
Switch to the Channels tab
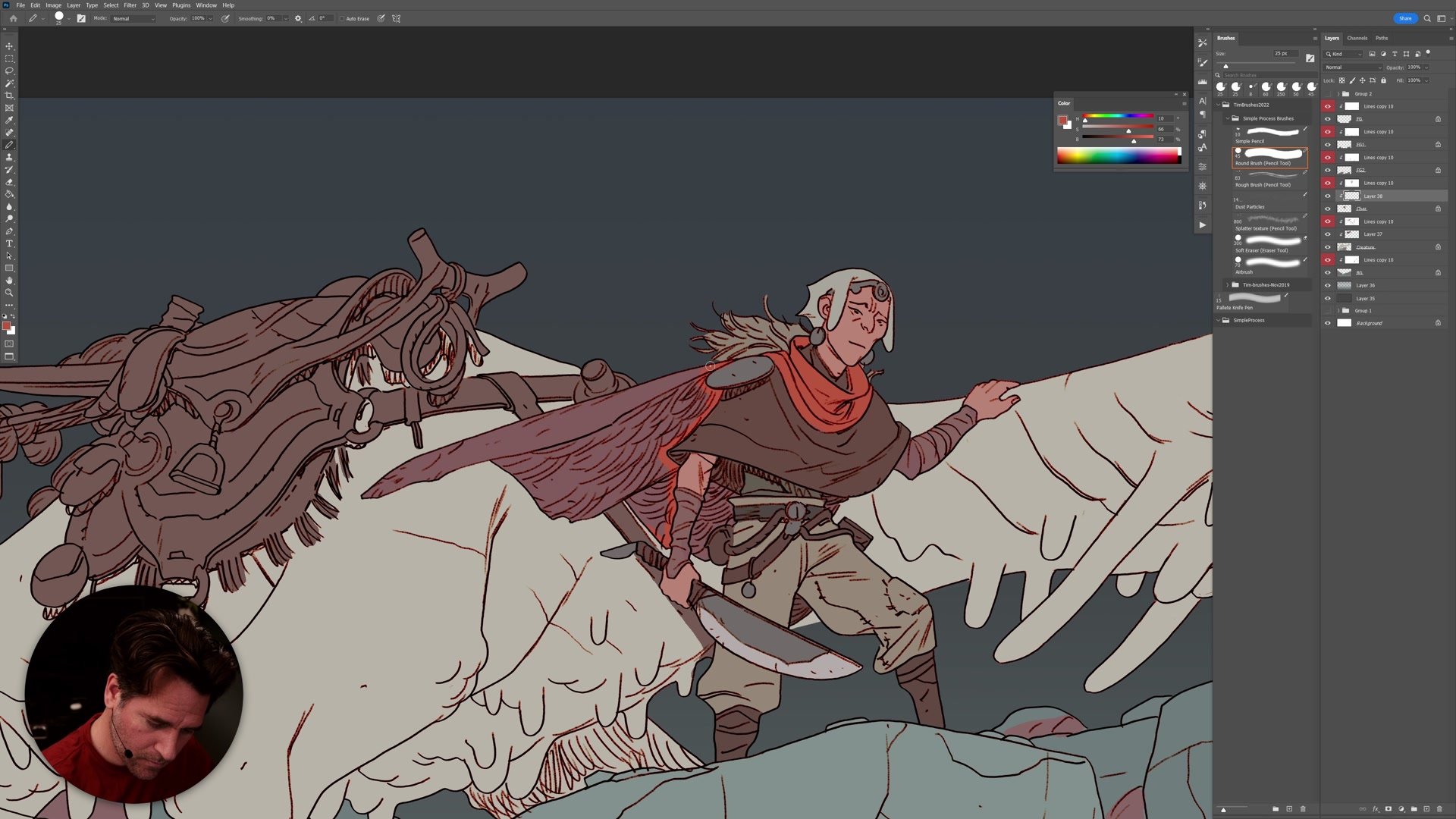tap(1357, 38)
